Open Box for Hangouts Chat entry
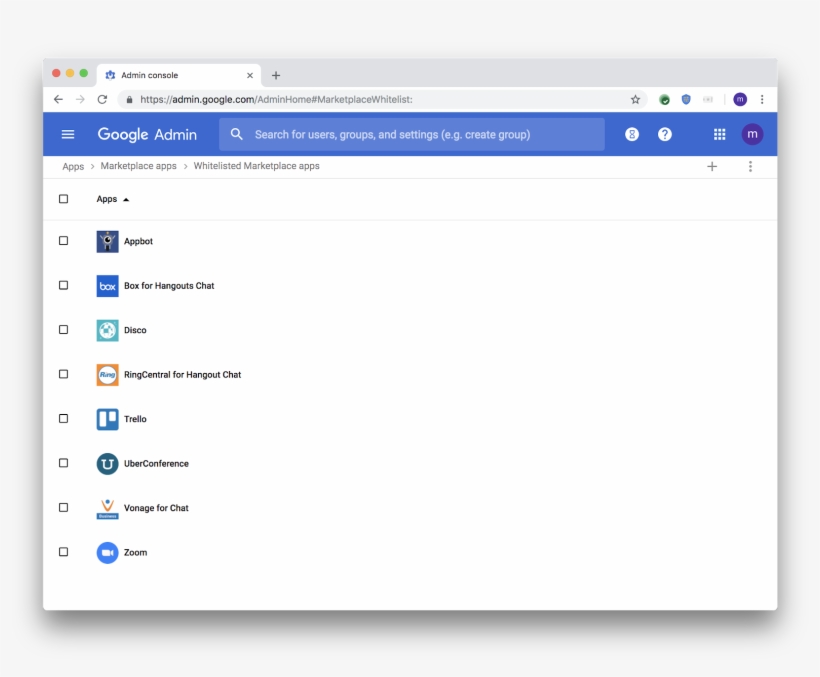This screenshot has width=820, height=677. pos(169,286)
